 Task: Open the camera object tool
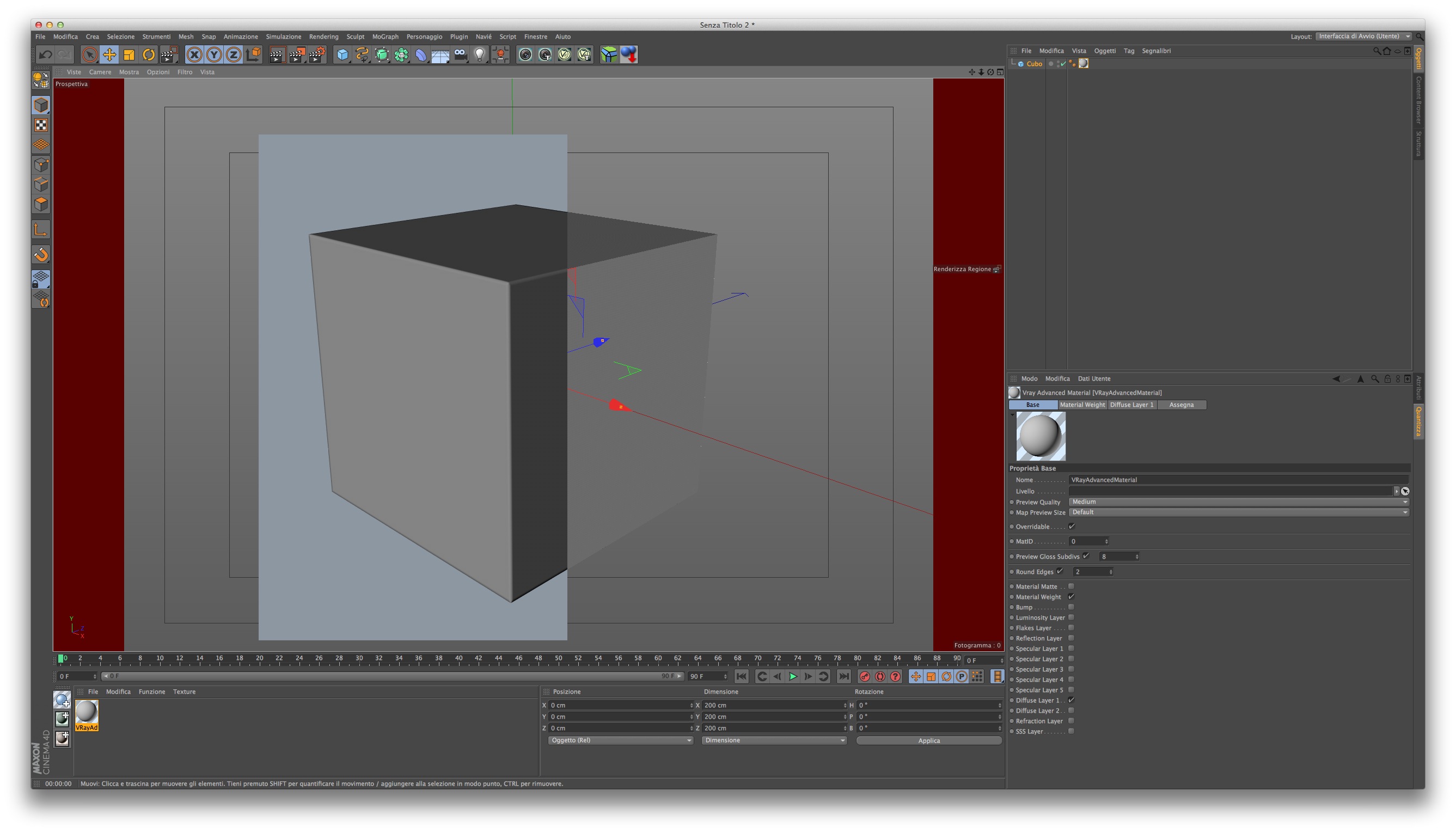pyautogui.click(x=460, y=55)
